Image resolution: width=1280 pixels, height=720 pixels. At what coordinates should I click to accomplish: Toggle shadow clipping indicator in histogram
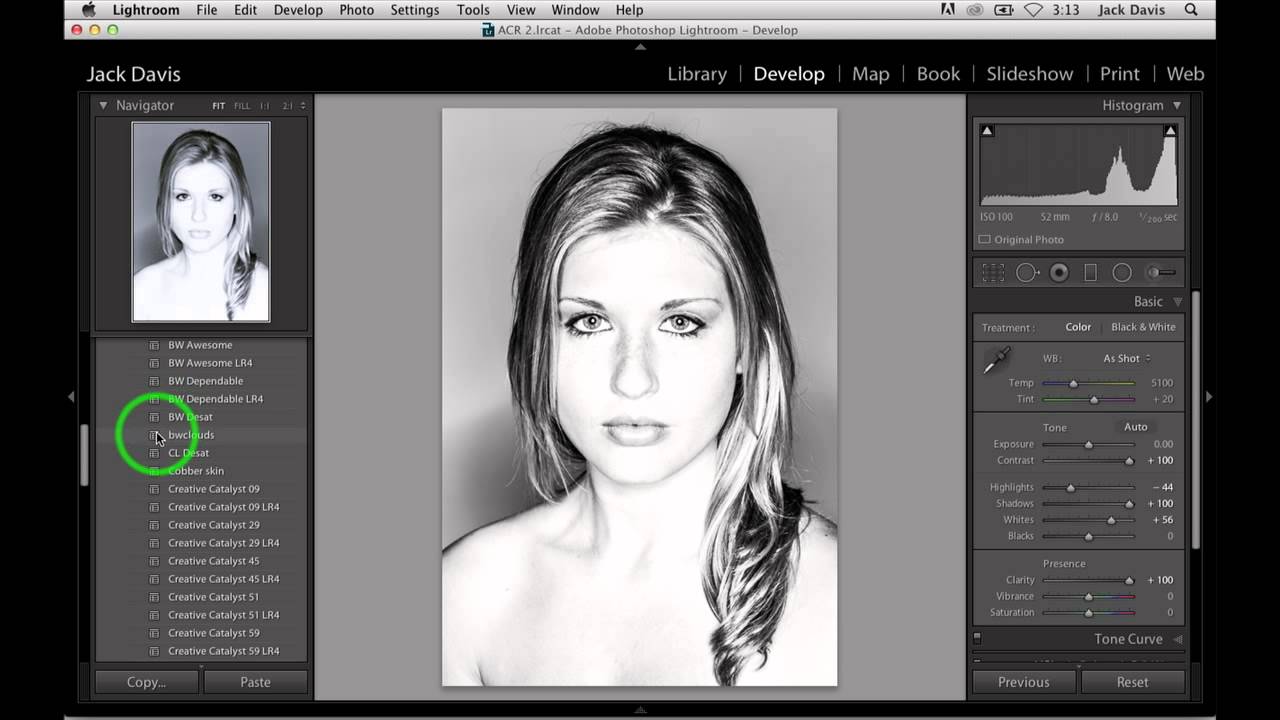click(x=987, y=131)
